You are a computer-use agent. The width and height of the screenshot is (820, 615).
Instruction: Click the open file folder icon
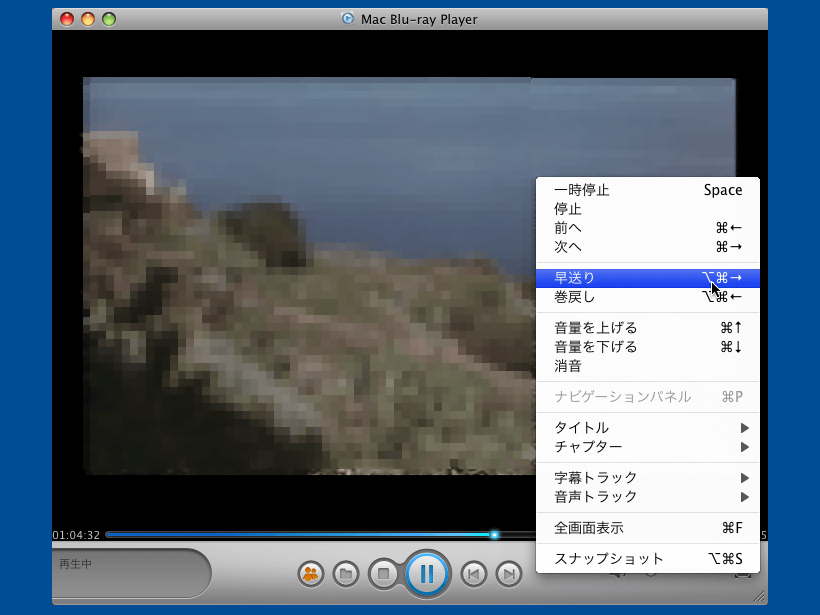click(x=346, y=574)
